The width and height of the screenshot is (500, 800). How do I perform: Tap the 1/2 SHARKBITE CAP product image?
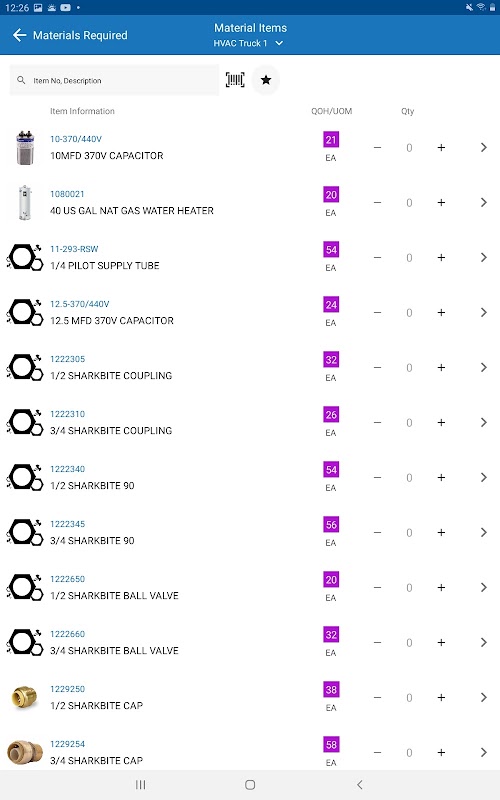point(24,697)
